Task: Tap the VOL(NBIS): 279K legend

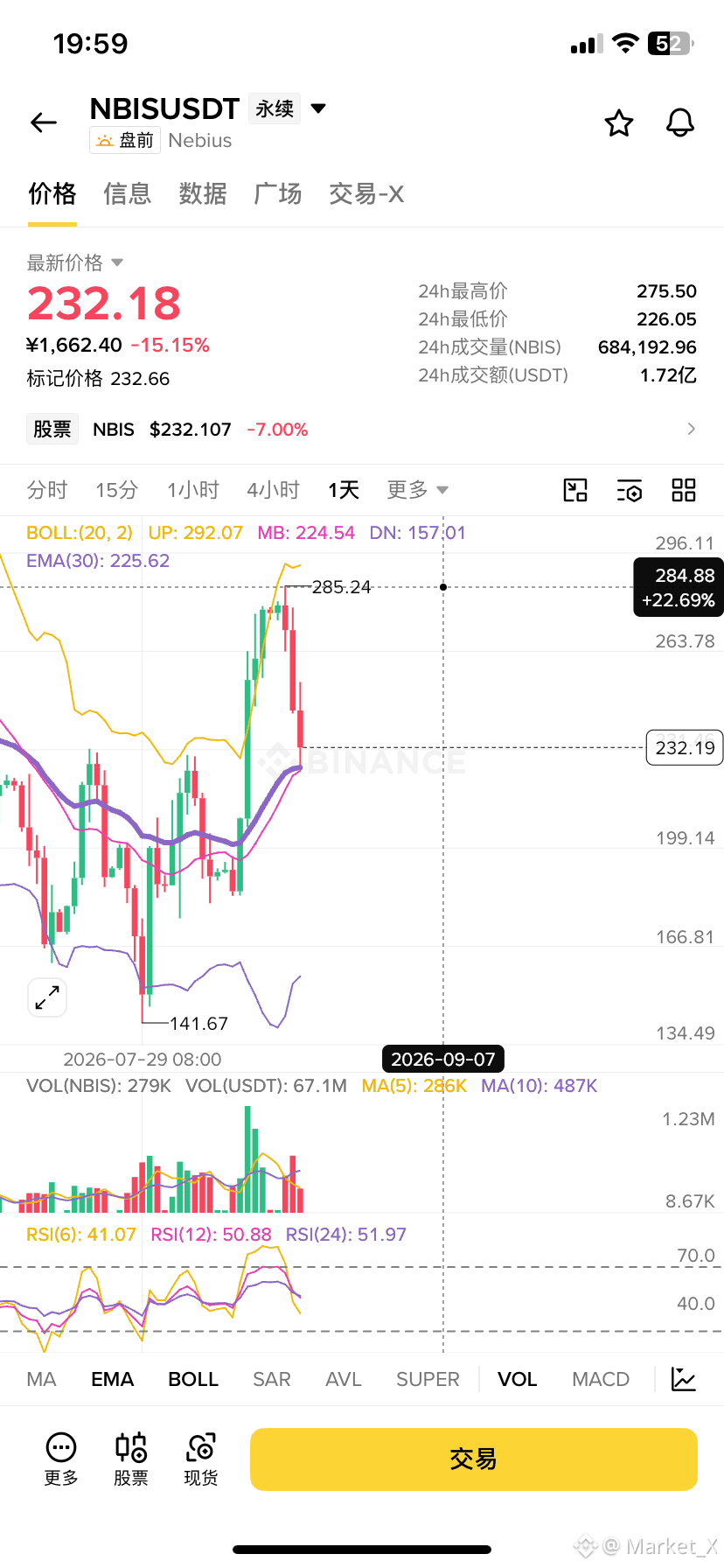Action: pos(99,1085)
